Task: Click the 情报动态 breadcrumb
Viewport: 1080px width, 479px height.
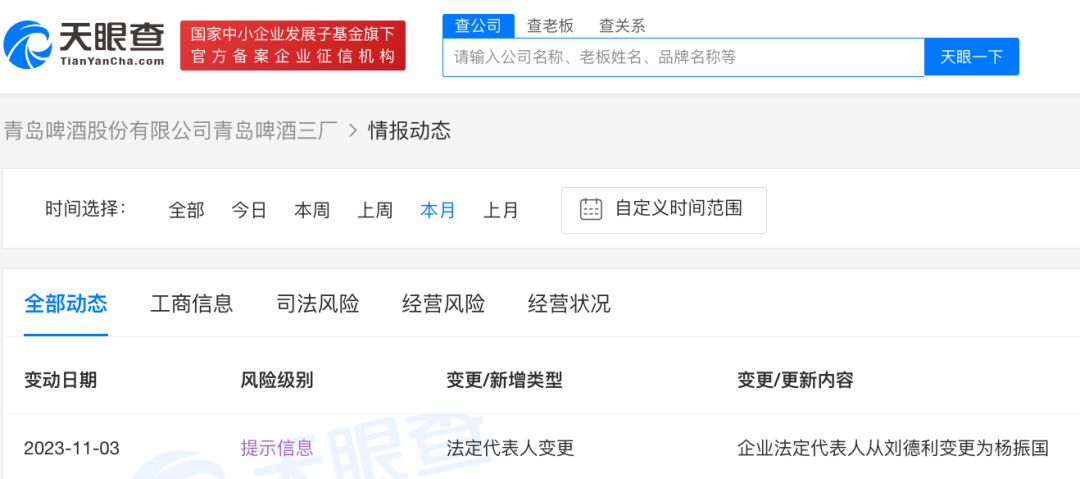Action: tap(409, 131)
